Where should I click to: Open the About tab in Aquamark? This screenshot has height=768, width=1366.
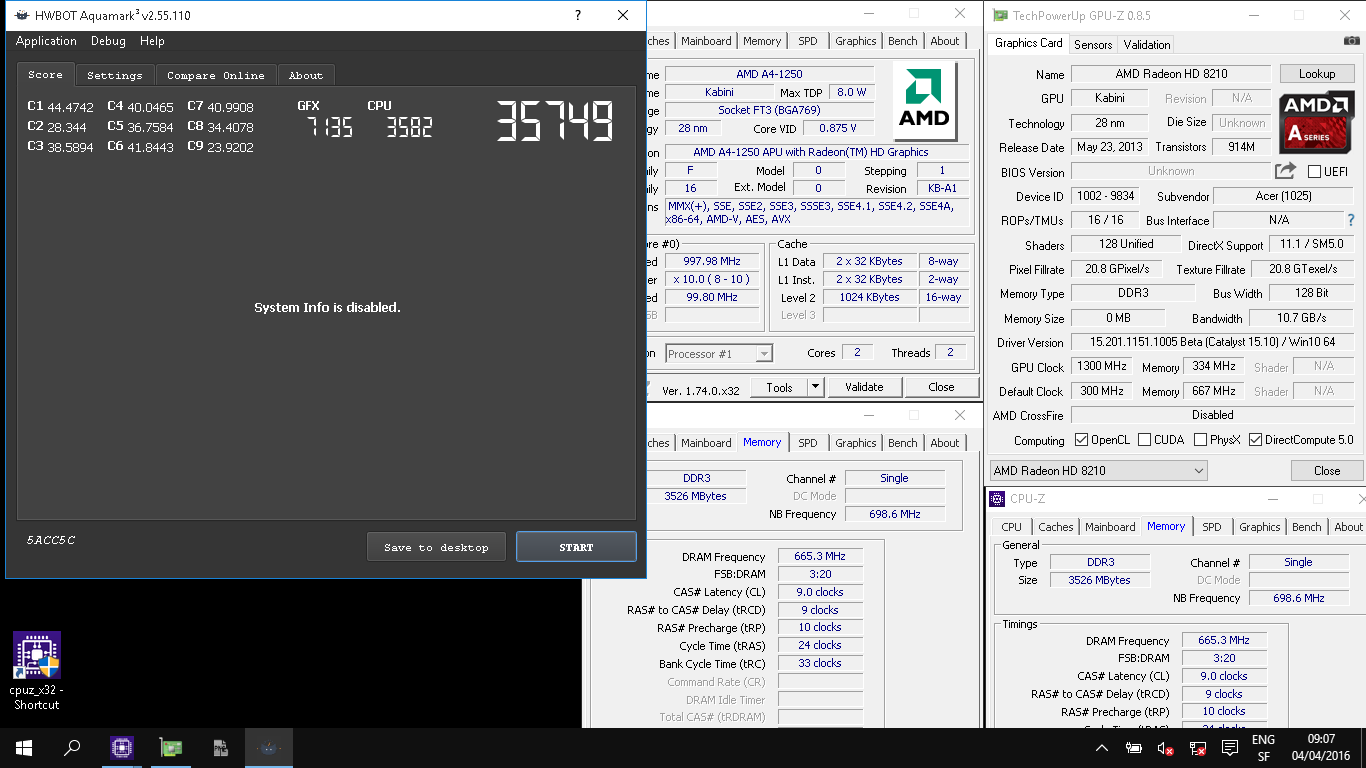[x=305, y=75]
